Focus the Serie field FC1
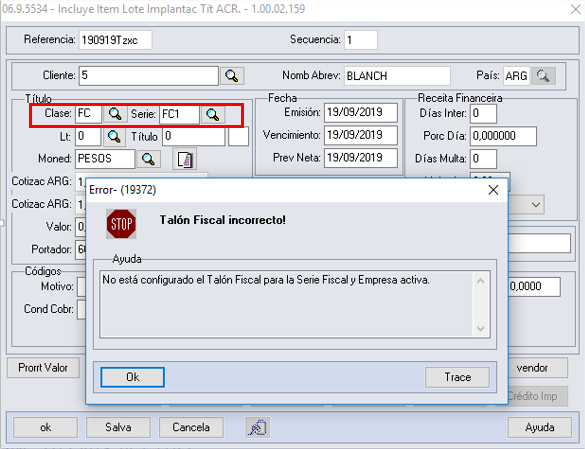The height and width of the screenshot is (449, 585). pyautogui.click(x=179, y=114)
